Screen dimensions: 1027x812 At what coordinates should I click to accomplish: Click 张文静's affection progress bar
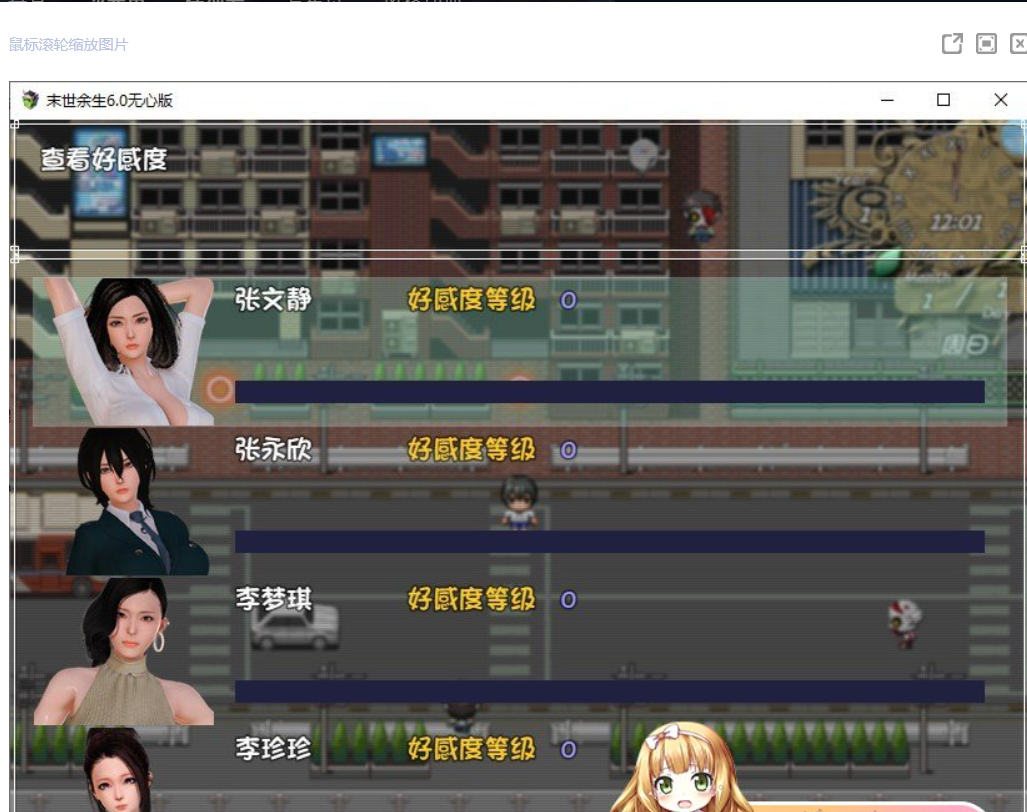(x=609, y=392)
